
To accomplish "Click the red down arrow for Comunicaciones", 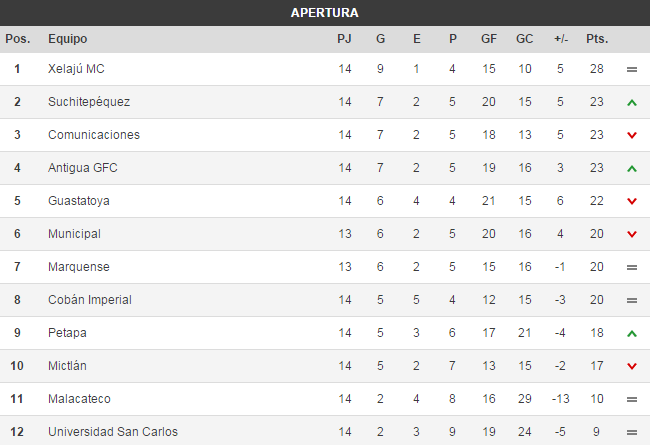I will pos(631,136).
